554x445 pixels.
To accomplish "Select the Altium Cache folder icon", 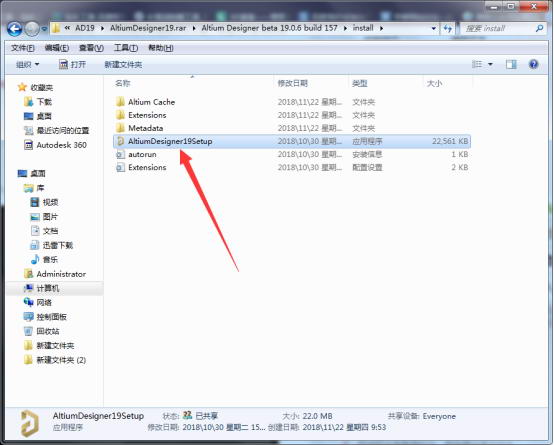I will click(x=120, y=102).
